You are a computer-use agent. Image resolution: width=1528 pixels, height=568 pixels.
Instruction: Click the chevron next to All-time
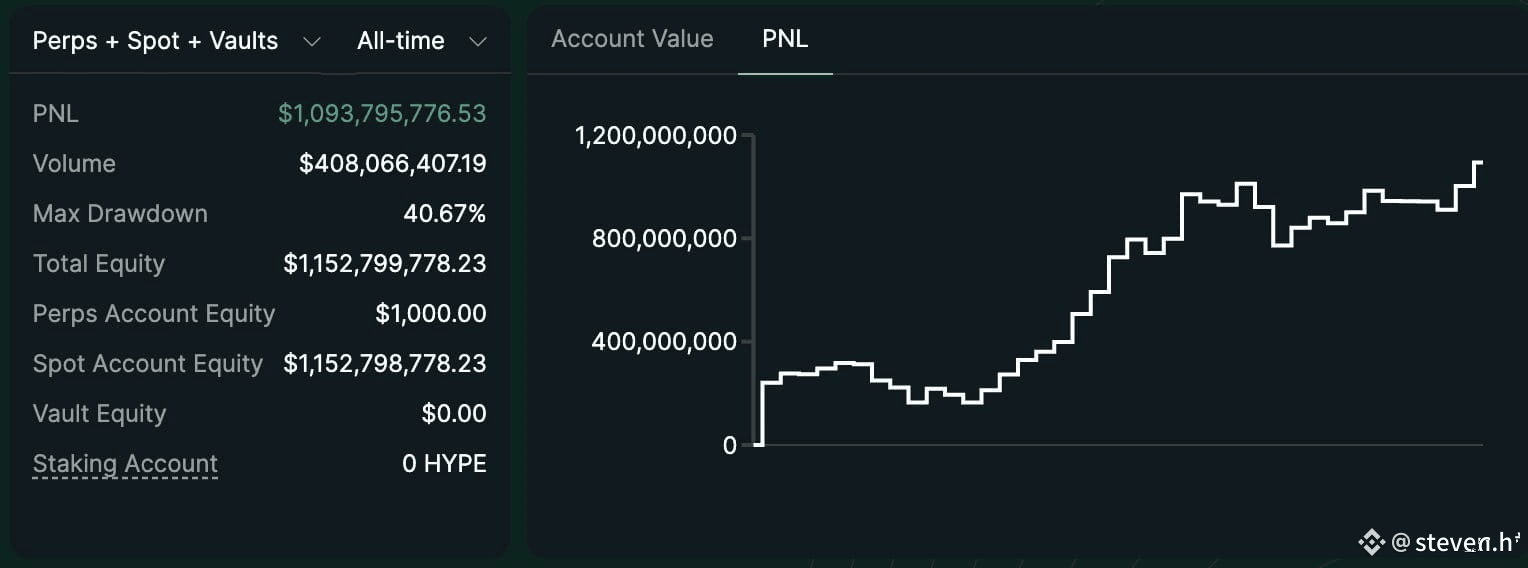coord(478,41)
